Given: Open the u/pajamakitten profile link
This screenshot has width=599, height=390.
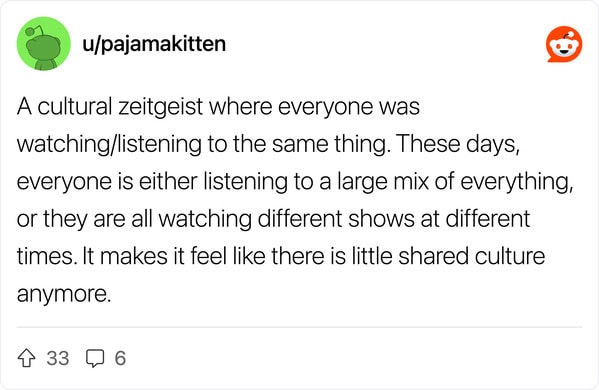Looking at the screenshot, I should pos(154,44).
